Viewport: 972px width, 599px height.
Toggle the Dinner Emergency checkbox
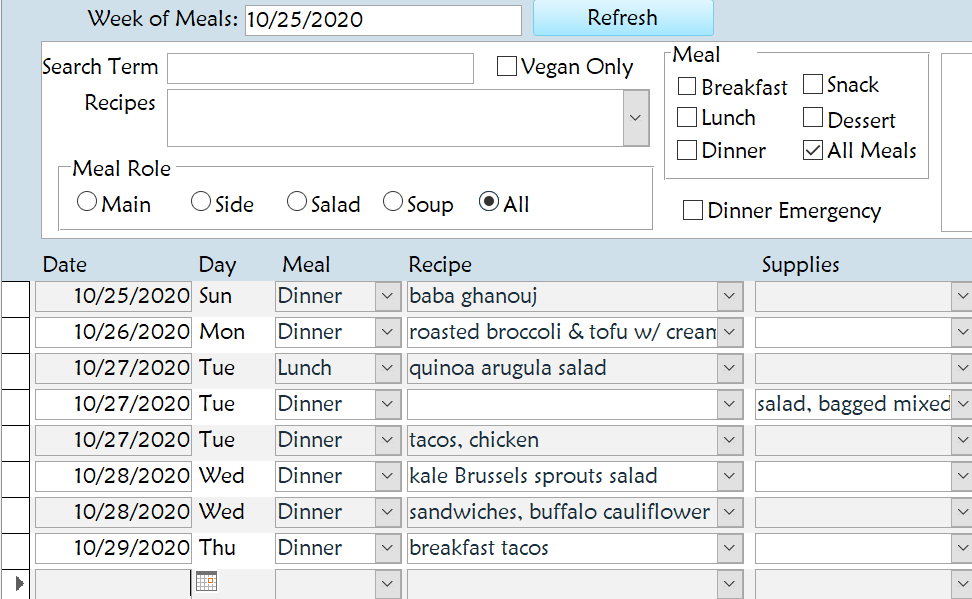(692, 211)
